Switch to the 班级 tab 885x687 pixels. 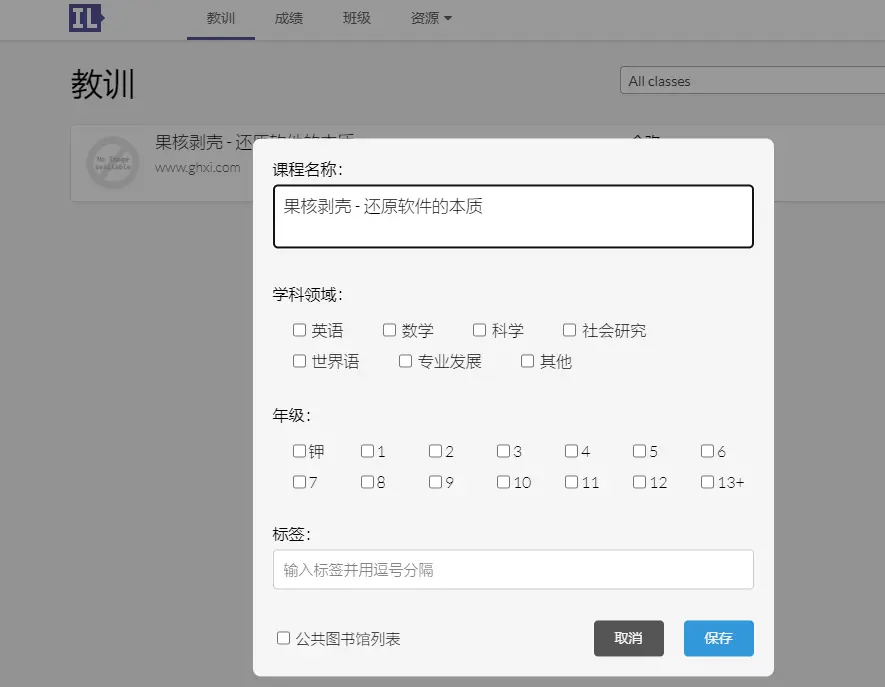pos(357,18)
